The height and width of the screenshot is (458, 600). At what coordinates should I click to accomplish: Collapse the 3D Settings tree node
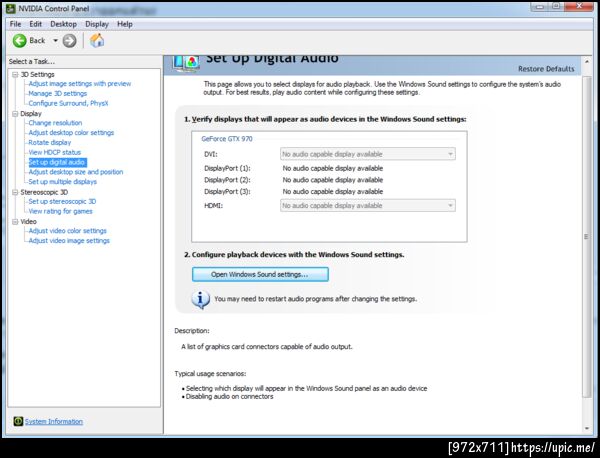point(15,74)
